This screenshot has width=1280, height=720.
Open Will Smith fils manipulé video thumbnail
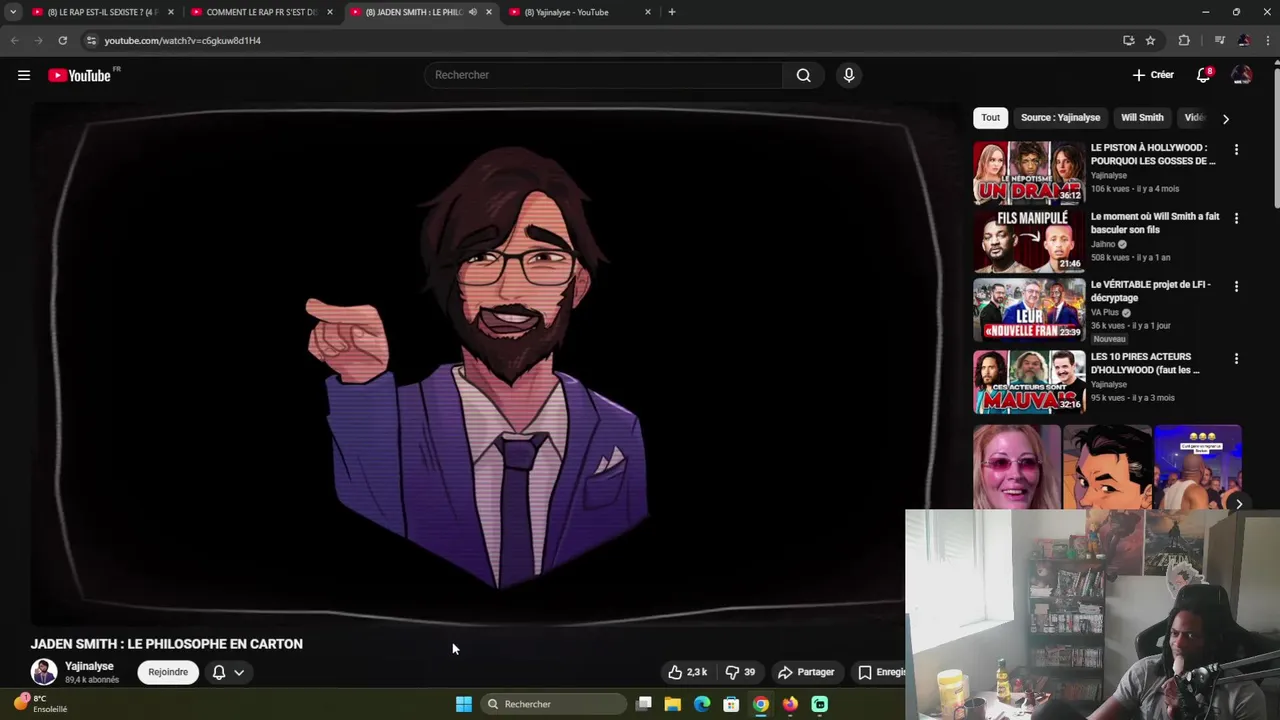[1029, 241]
